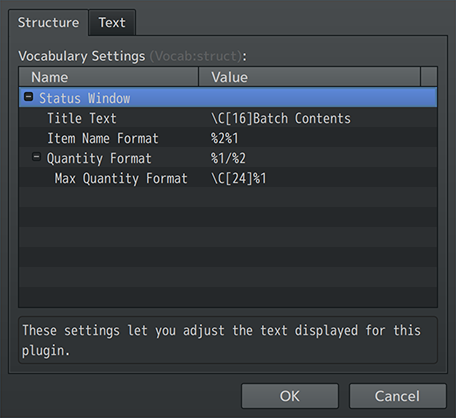This screenshot has width=456, height=418.
Task: Switch to the Structure tab
Action: pyautogui.click(x=48, y=23)
